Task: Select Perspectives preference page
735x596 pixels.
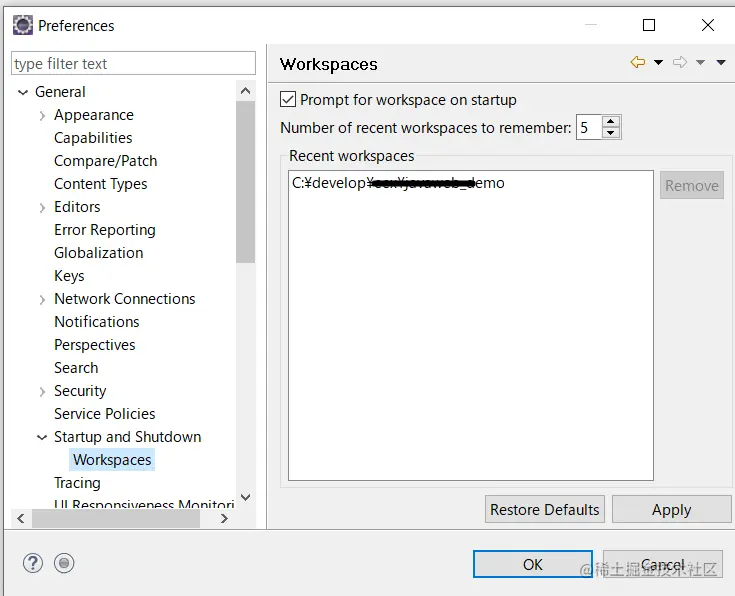Action: pyautogui.click(x=94, y=345)
